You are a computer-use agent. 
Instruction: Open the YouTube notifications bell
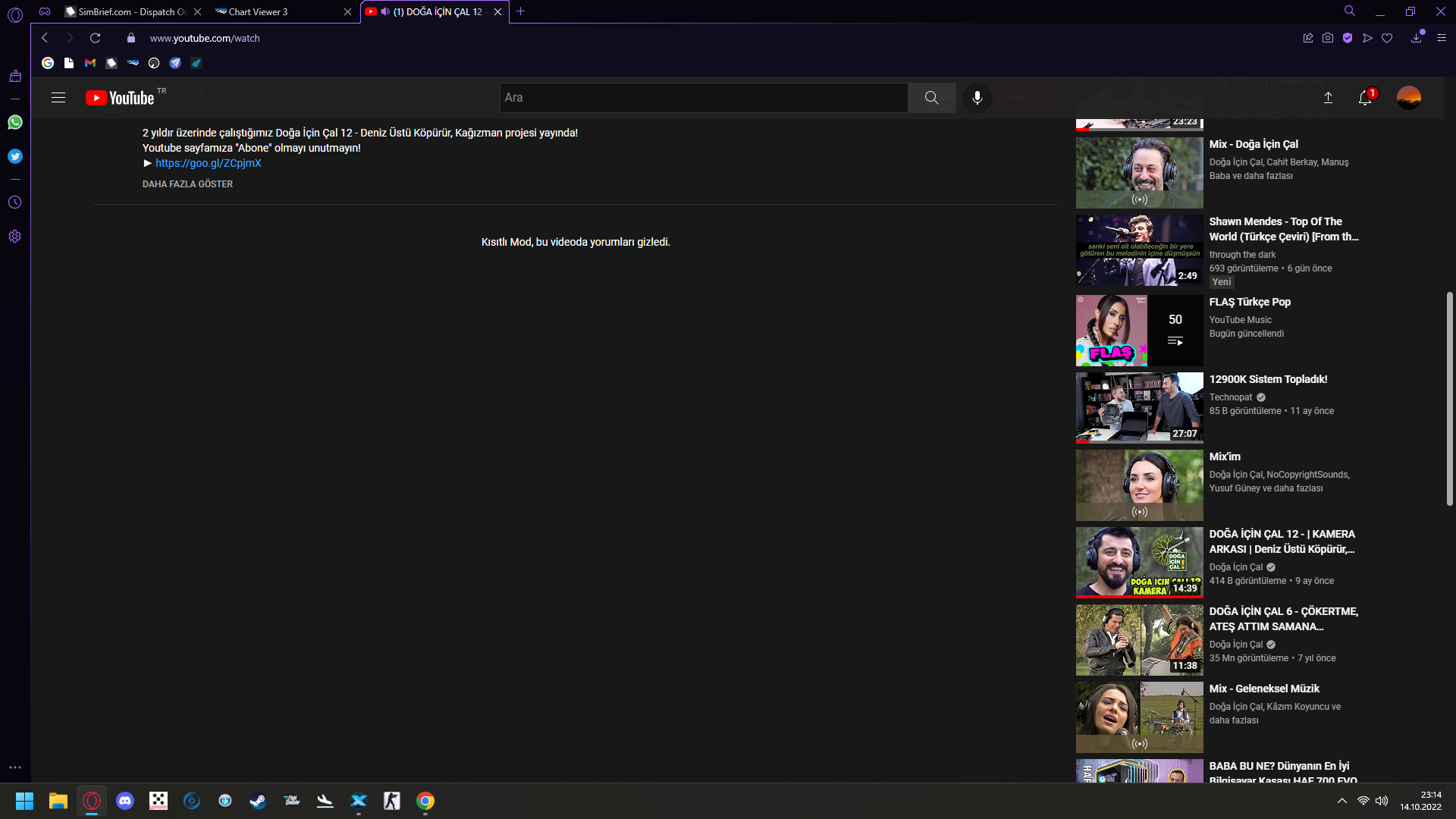(1364, 98)
